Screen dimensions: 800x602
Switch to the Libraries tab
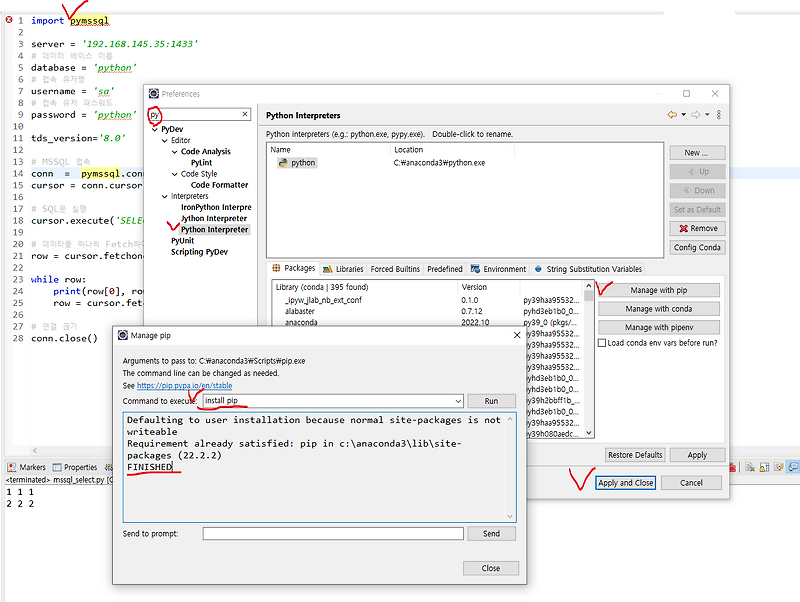tap(349, 268)
